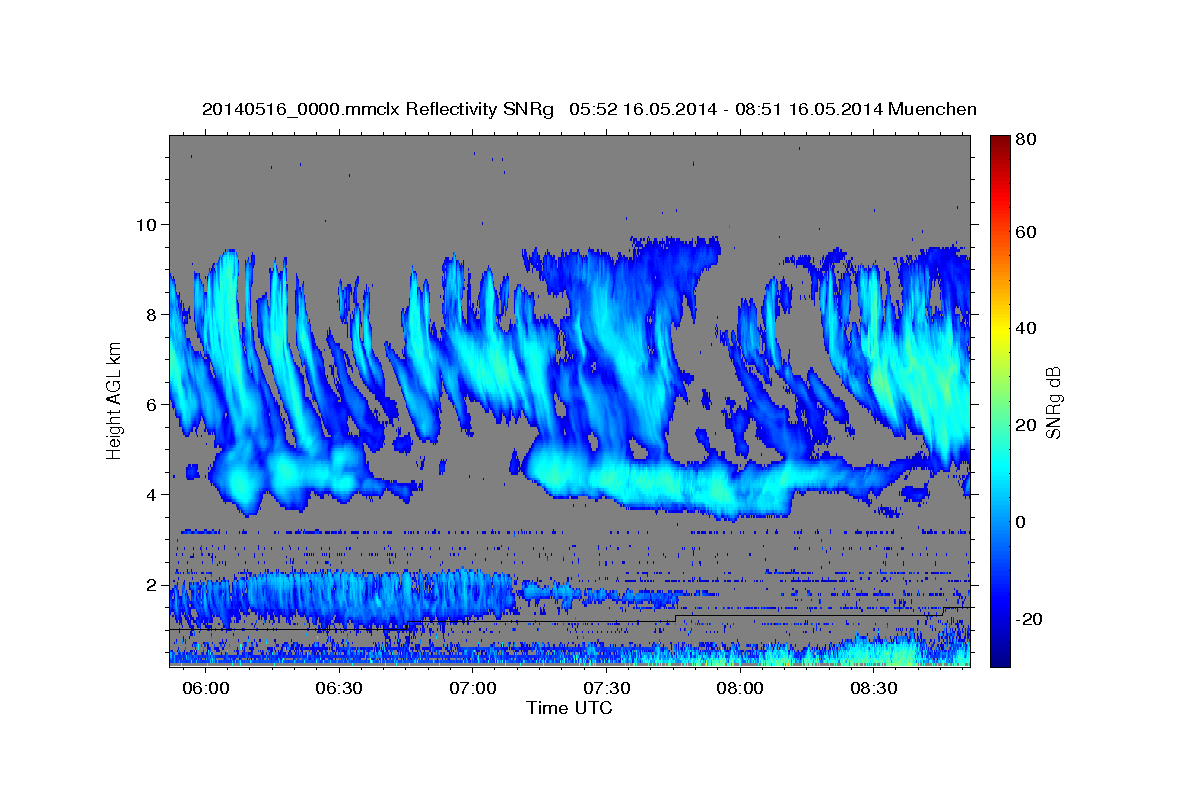Click the dark blue bottom of the colorbar
This screenshot has height=800, width=1200.
999,657
